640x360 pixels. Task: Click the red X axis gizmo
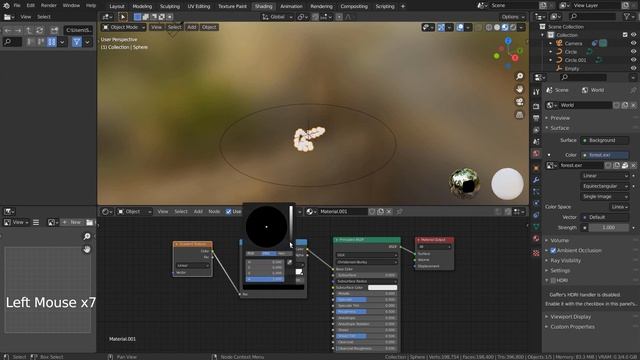tap(515, 58)
